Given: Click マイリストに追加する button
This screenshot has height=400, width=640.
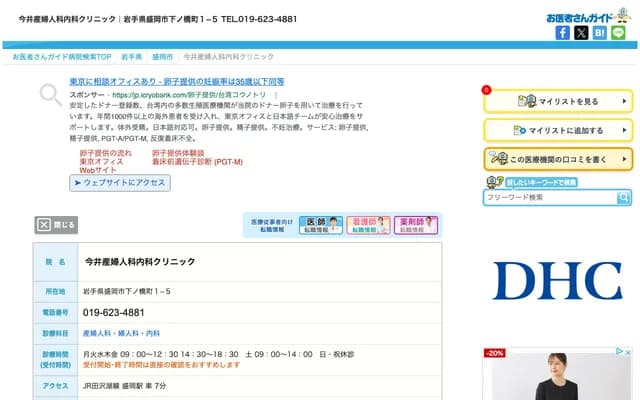Looking at the screenshot, I should [558, 130].
